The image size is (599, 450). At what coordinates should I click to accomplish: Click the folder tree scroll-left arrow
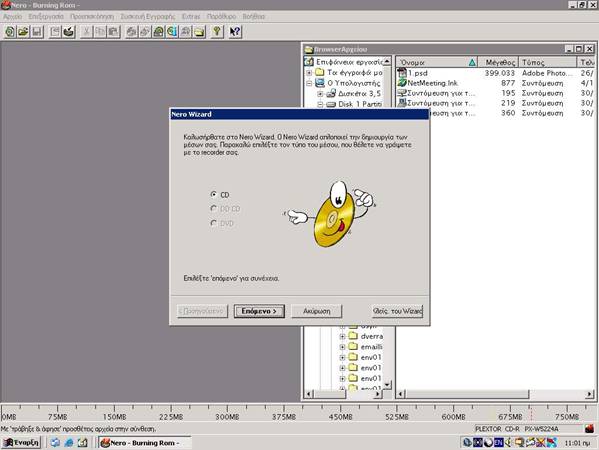(309, 393)
